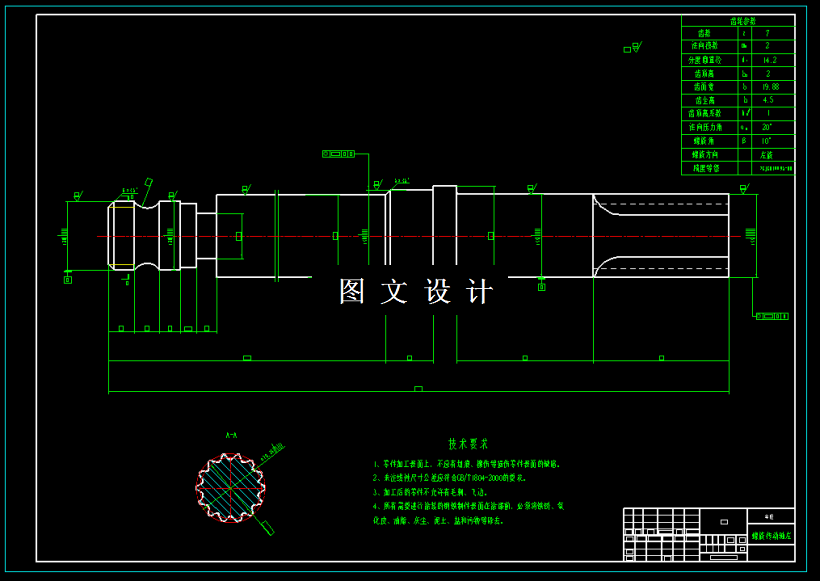Click the chamfer dimension label on left shaft end
The width and height of the screenshot is (820, 581).
click(130, 190)
